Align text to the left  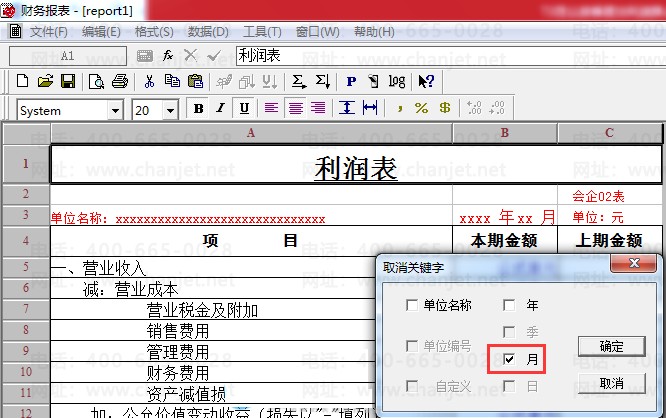[271, 108]
